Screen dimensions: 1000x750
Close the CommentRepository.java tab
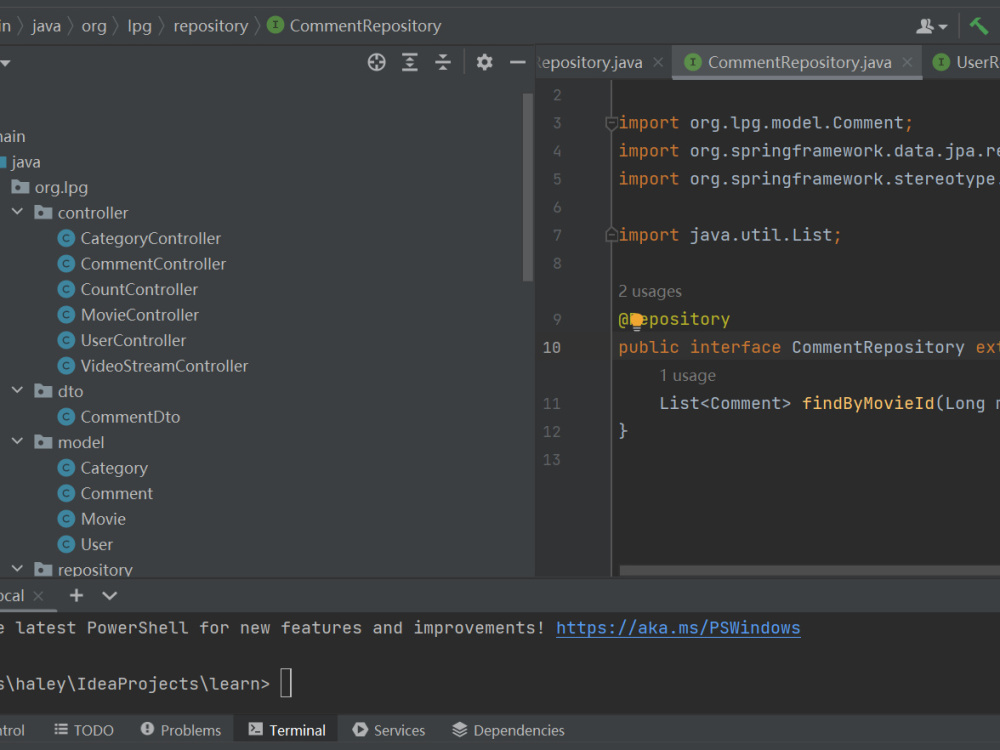coord(908,62)
